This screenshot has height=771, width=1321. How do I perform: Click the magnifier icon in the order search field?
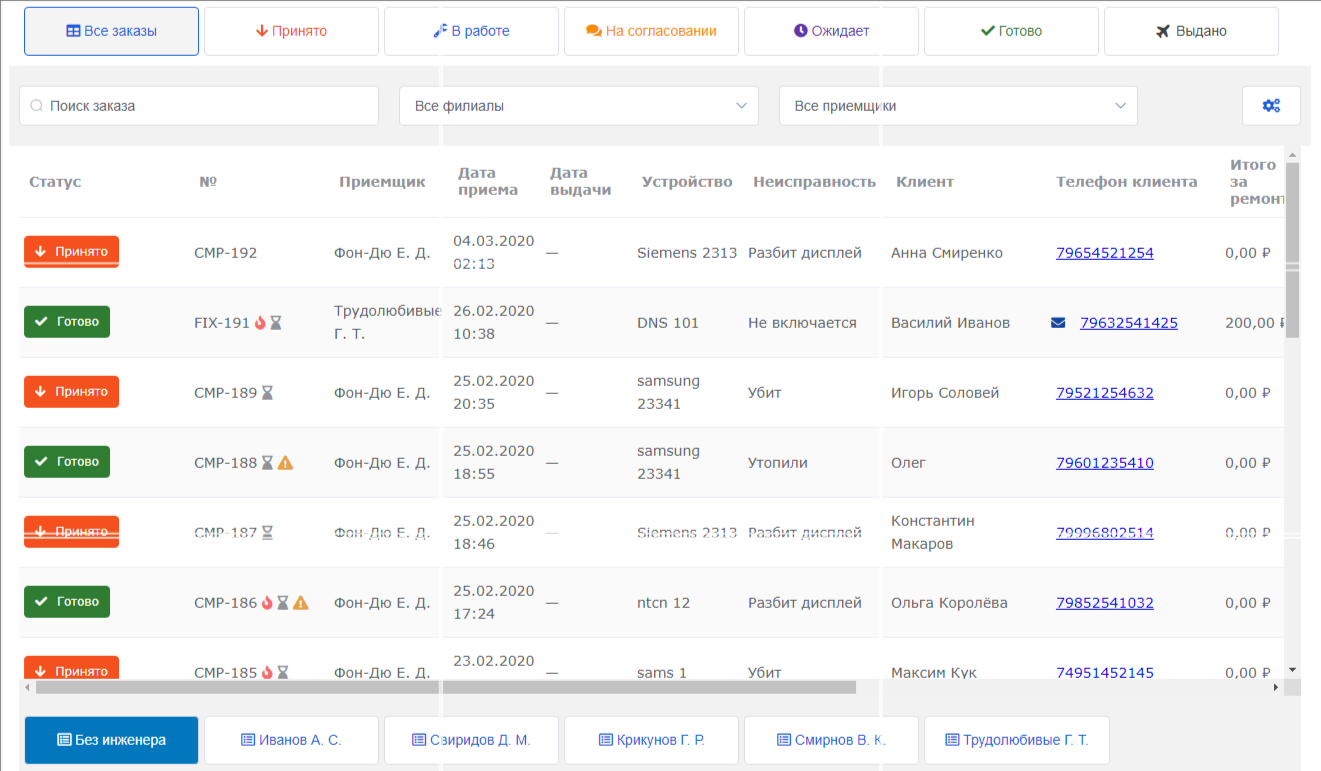37,106
